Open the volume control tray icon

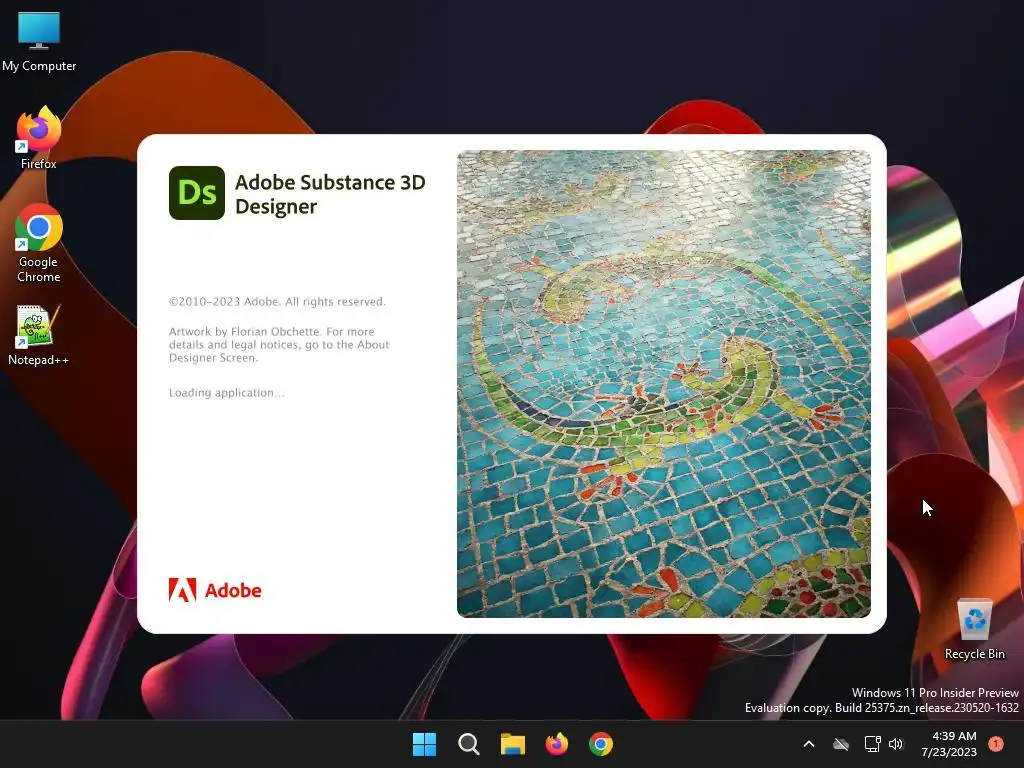[x=896, y=744]
